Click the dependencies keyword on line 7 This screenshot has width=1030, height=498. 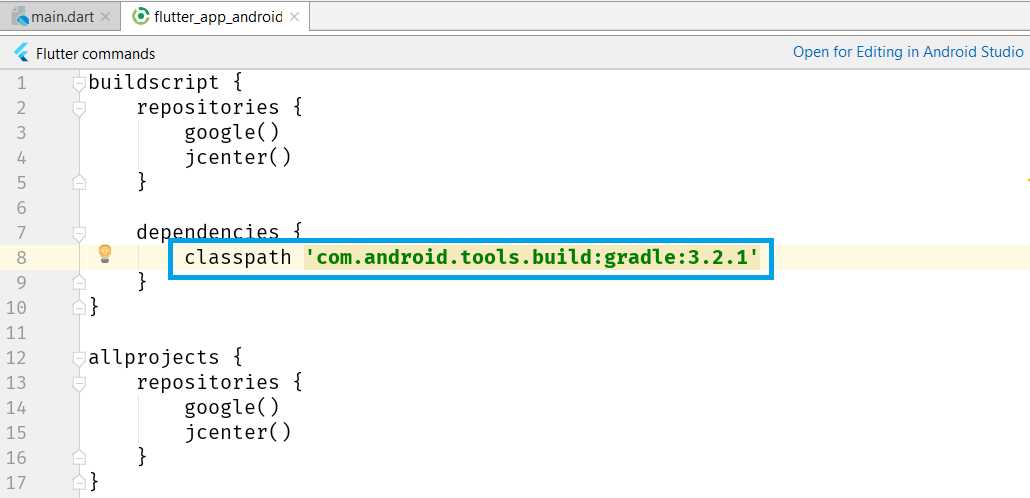(x=208, y=233)
